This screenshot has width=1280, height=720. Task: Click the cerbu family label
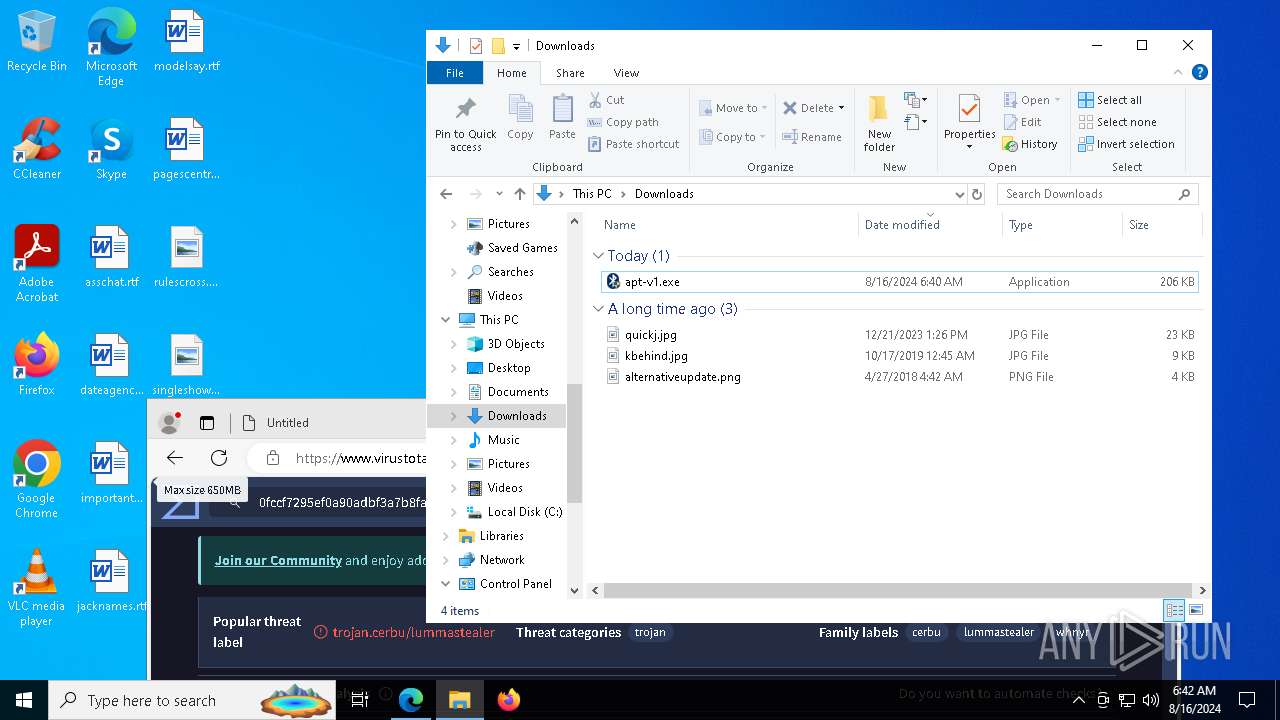click(926, 632)
